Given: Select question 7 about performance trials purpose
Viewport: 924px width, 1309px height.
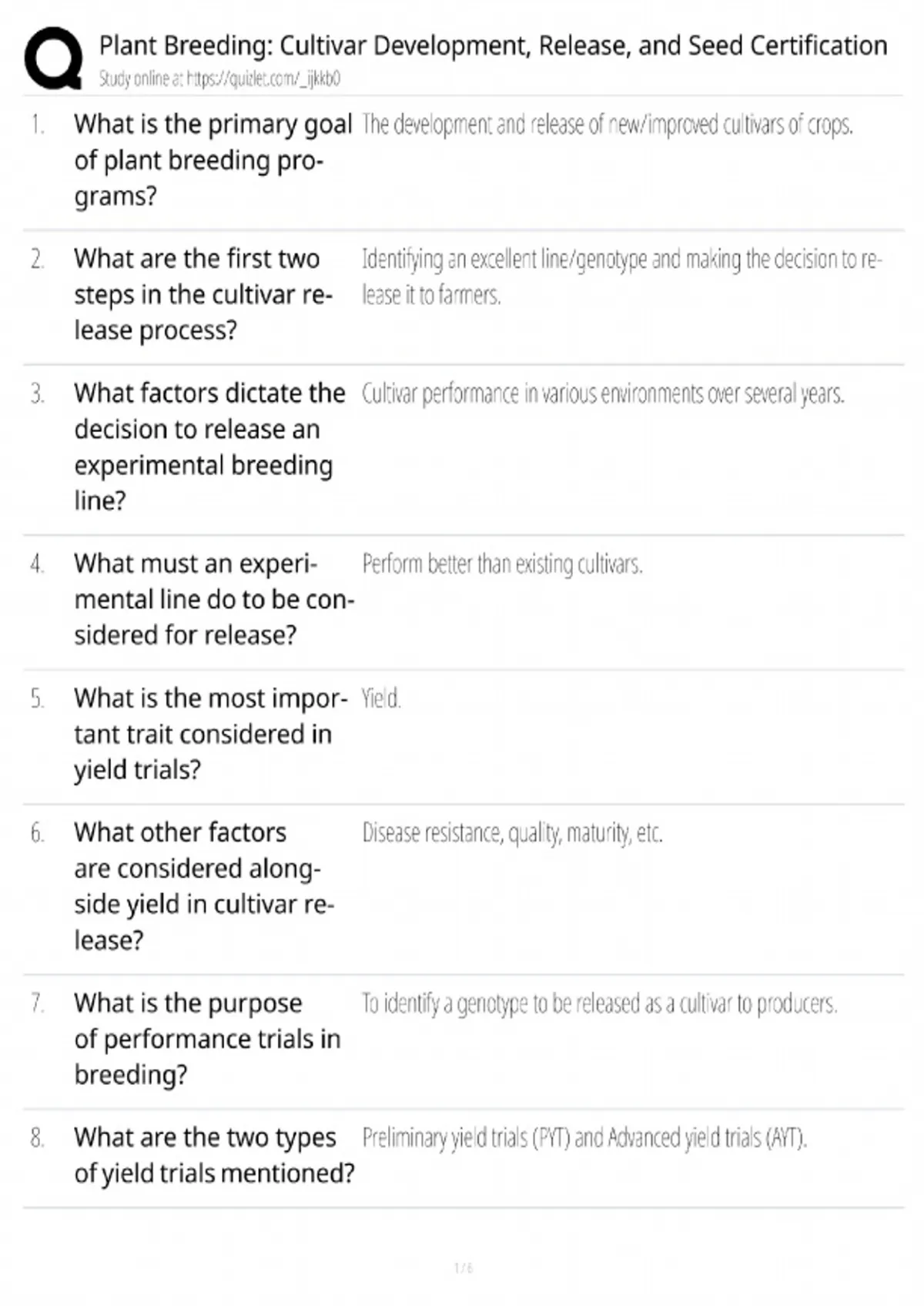Looking at the screenshot, I should point(206,1039).
